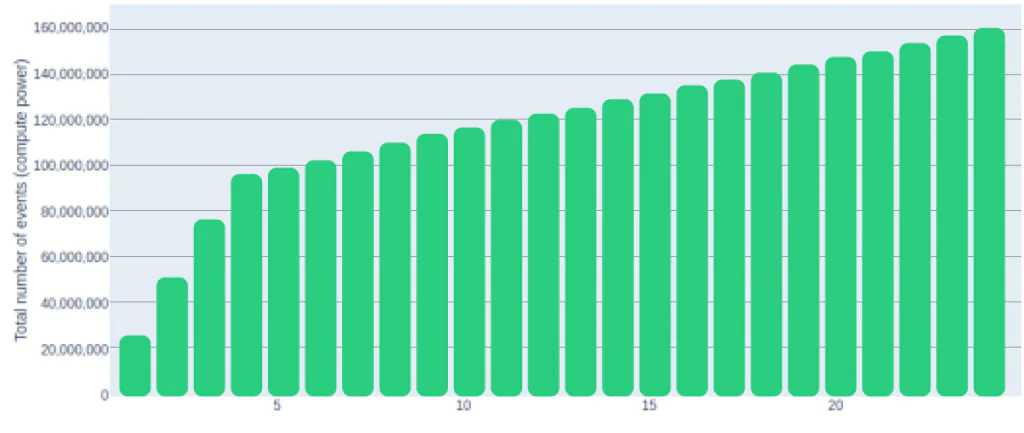Click the x-axis tick label 10
Screen dimensions: 1024x433
click(463, 408)
